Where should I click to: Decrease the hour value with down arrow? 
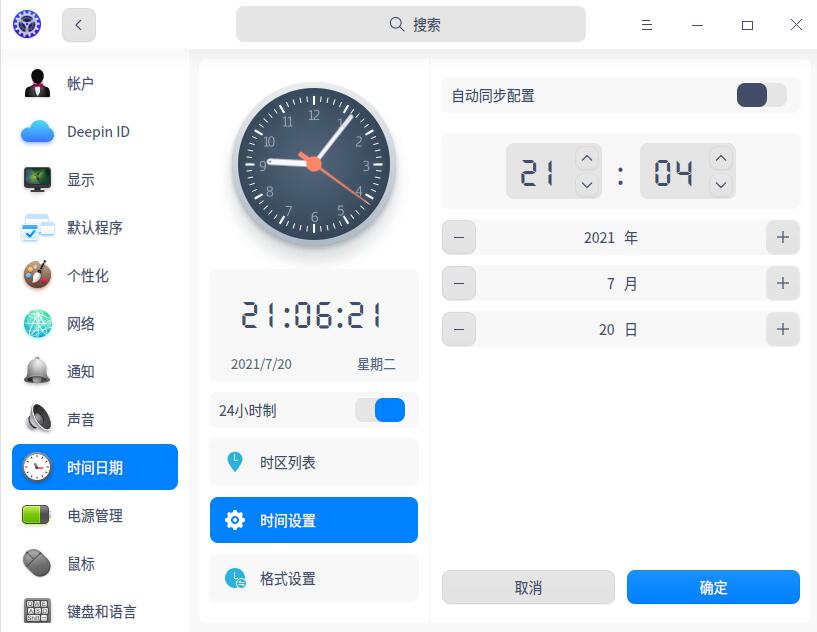pos(587,184)
